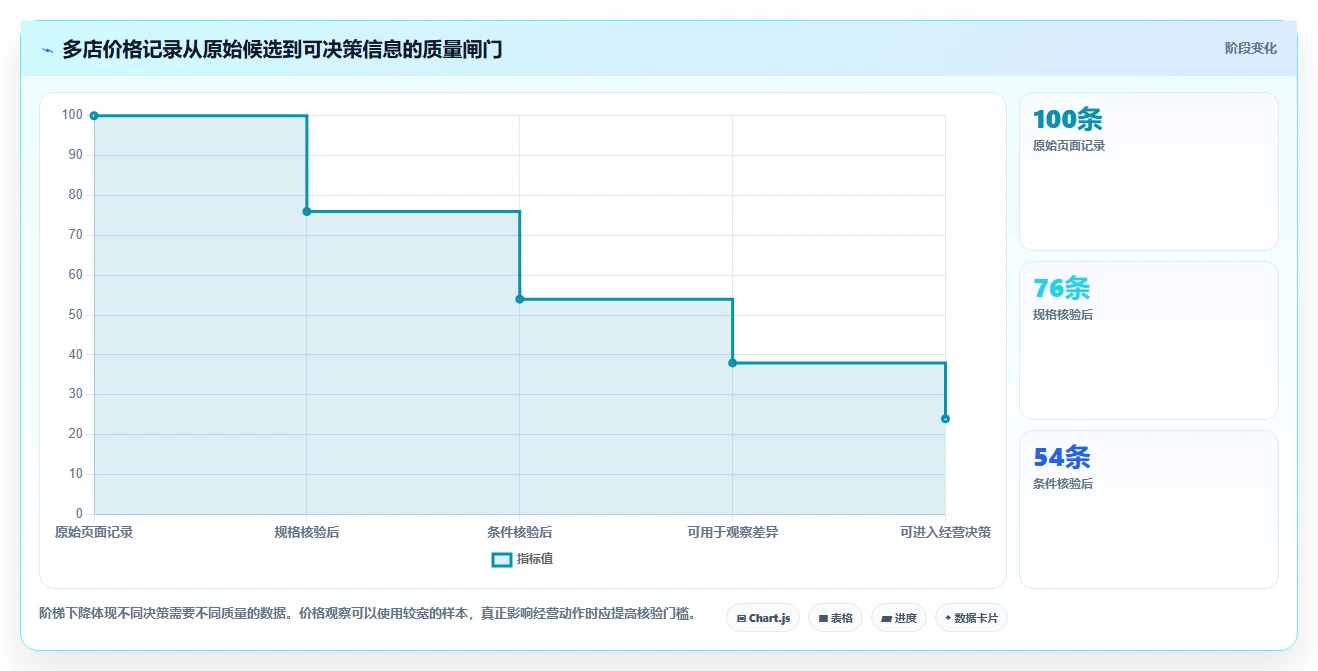Click the 54条 value in the third card
Image resolution: width=1318 pixels, height=671 pixels.
point(1061,458)
